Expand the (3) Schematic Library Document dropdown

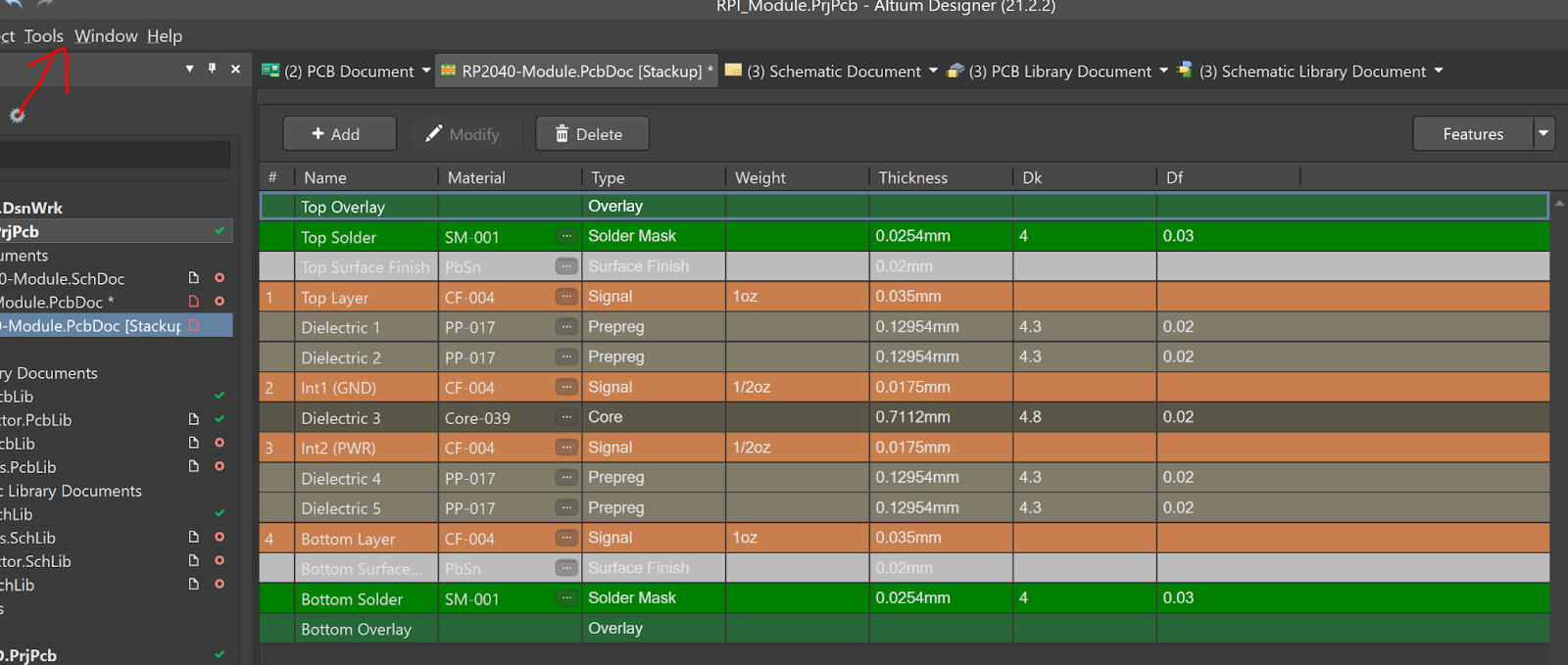tap(1439, 71)
